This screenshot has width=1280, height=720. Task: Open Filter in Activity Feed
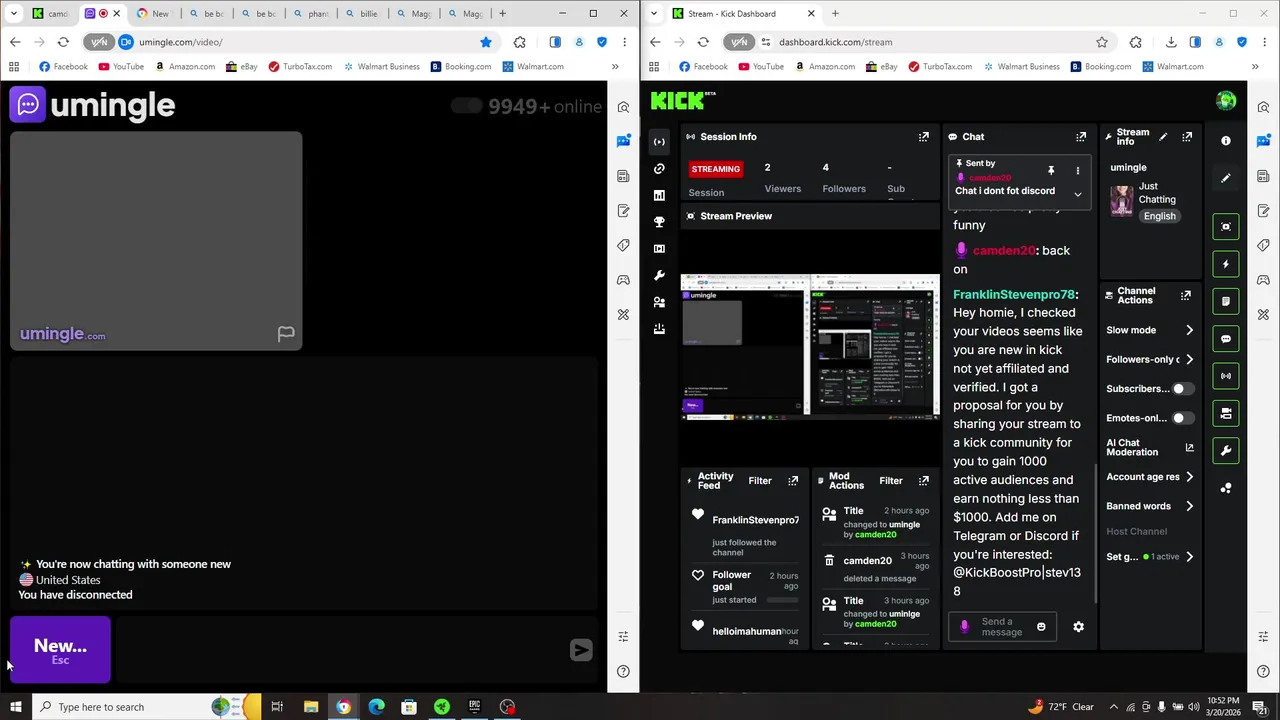point(760,481)
